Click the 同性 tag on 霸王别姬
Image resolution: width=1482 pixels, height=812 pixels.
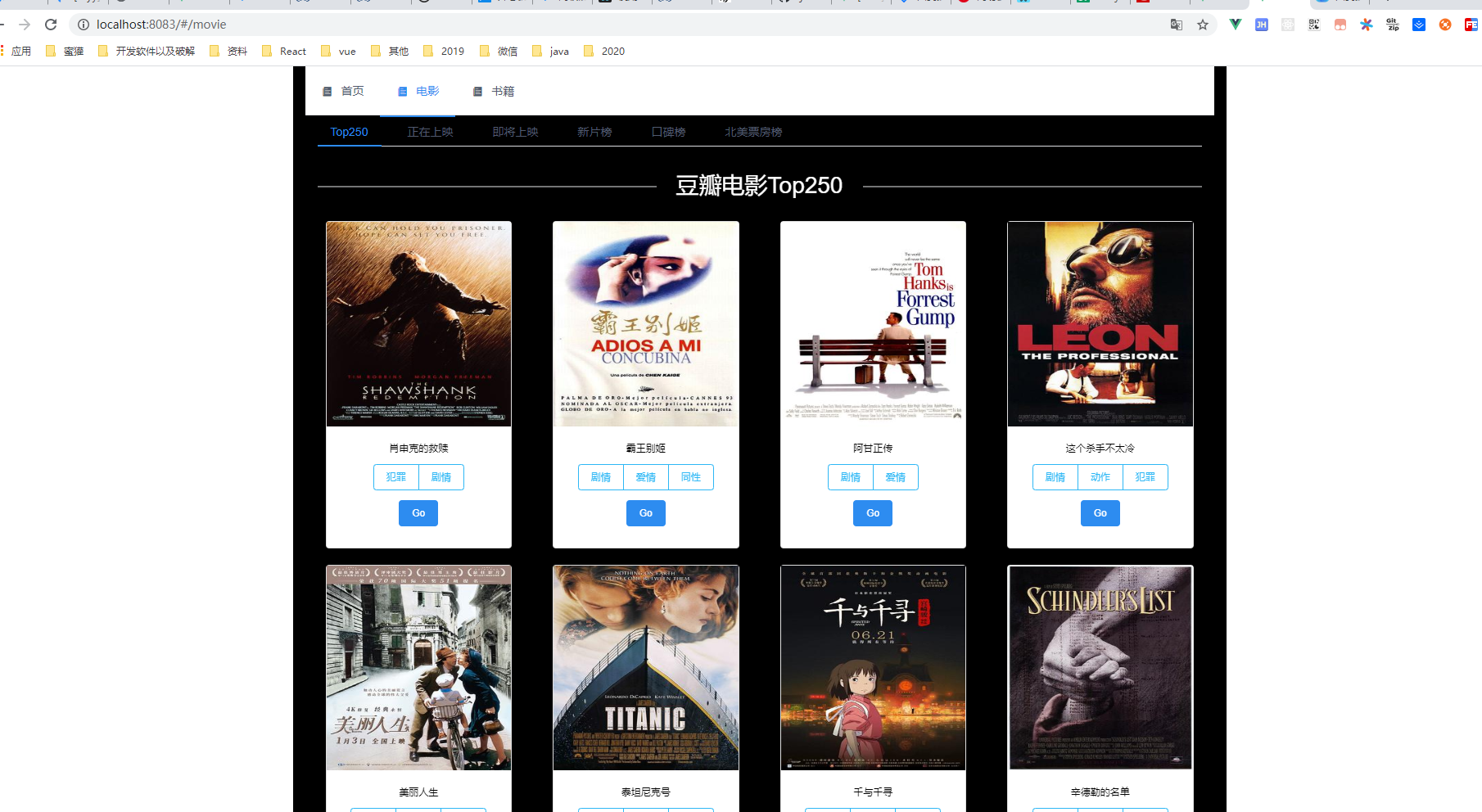[691, 477]
